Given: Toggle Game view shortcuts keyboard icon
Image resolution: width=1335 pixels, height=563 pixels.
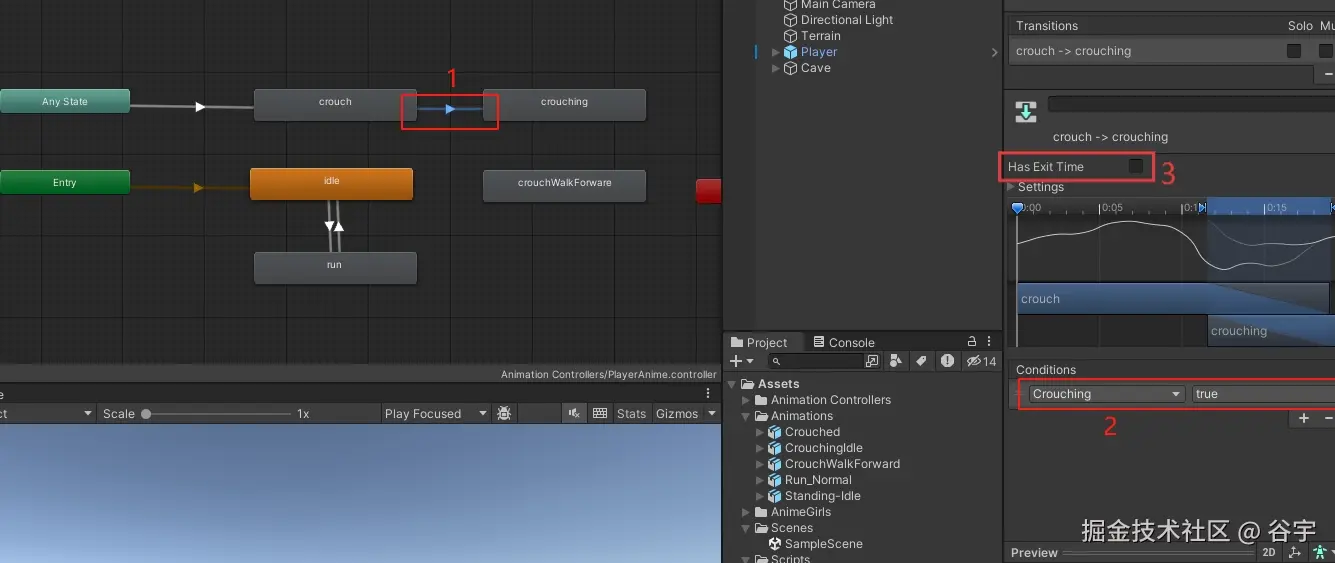Looking at the screenshot, I should click(x=600, y=413).
